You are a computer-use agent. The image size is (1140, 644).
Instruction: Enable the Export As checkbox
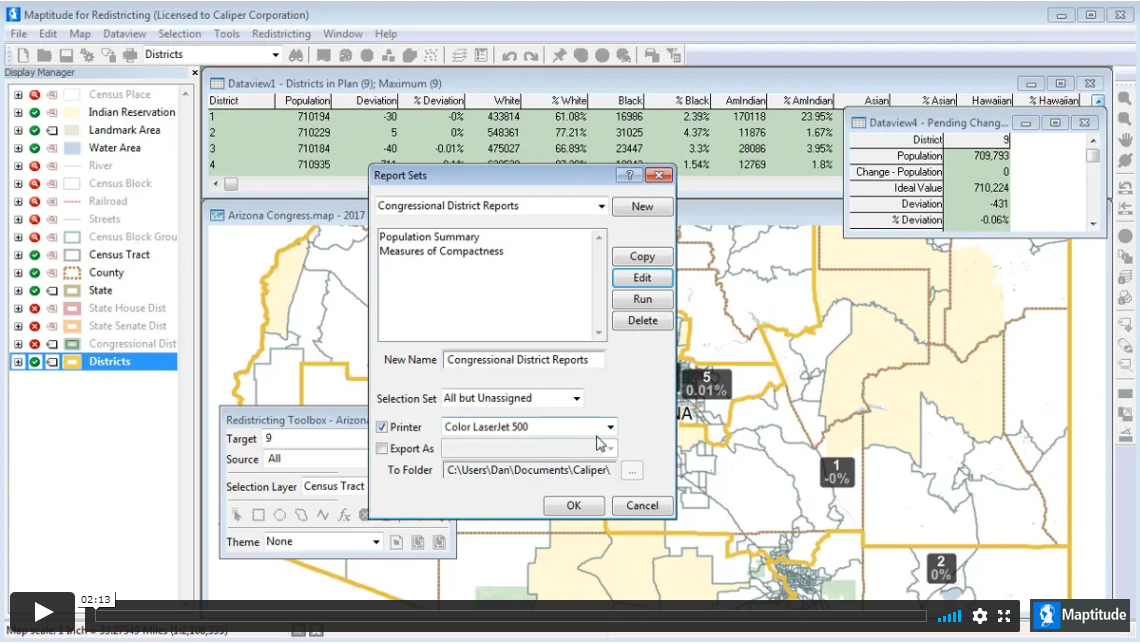[382, 449]
